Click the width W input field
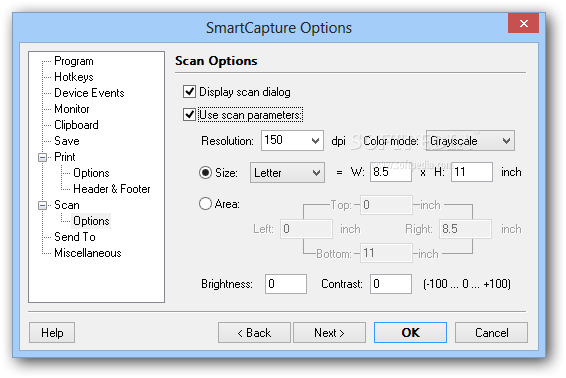The image size is (566, 378). (391, 172)
